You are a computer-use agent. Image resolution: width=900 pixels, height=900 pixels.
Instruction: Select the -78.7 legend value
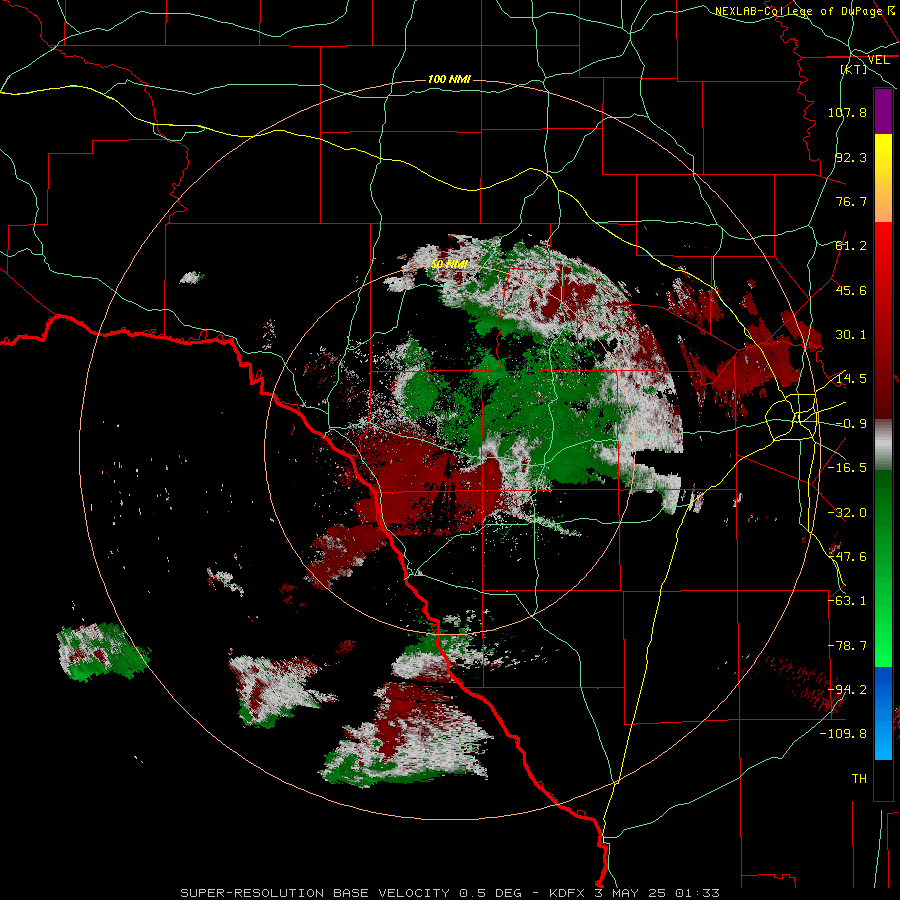pyautogui.click(x=847, y=646)
